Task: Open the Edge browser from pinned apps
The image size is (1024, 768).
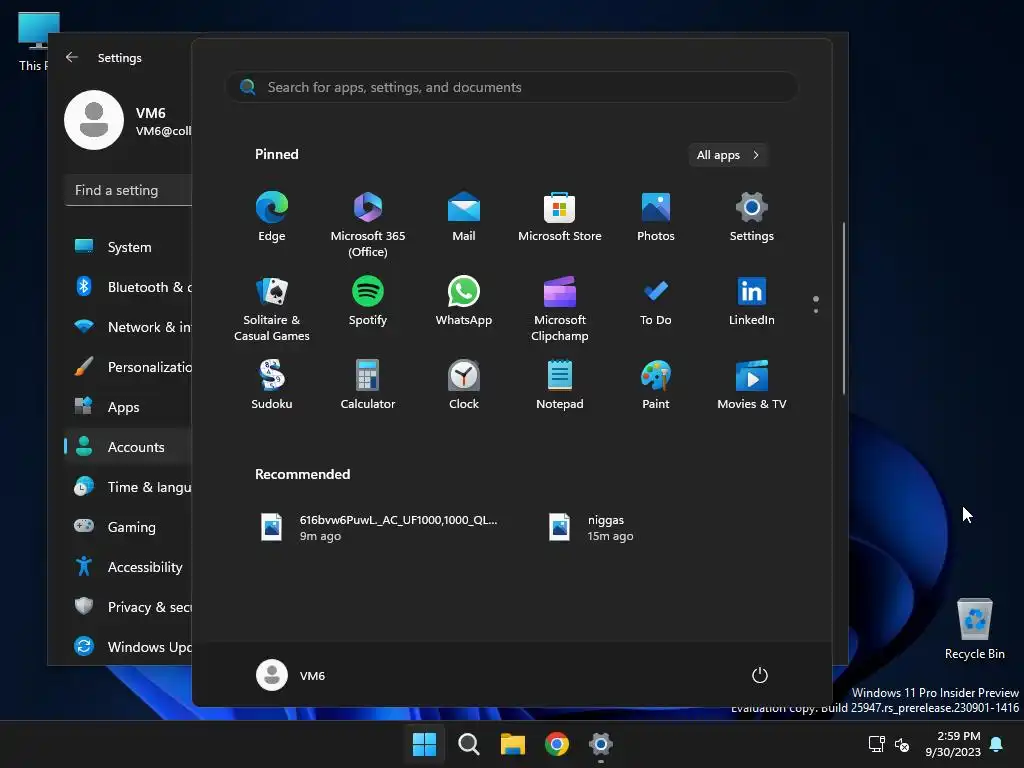Action: [271, 217]
